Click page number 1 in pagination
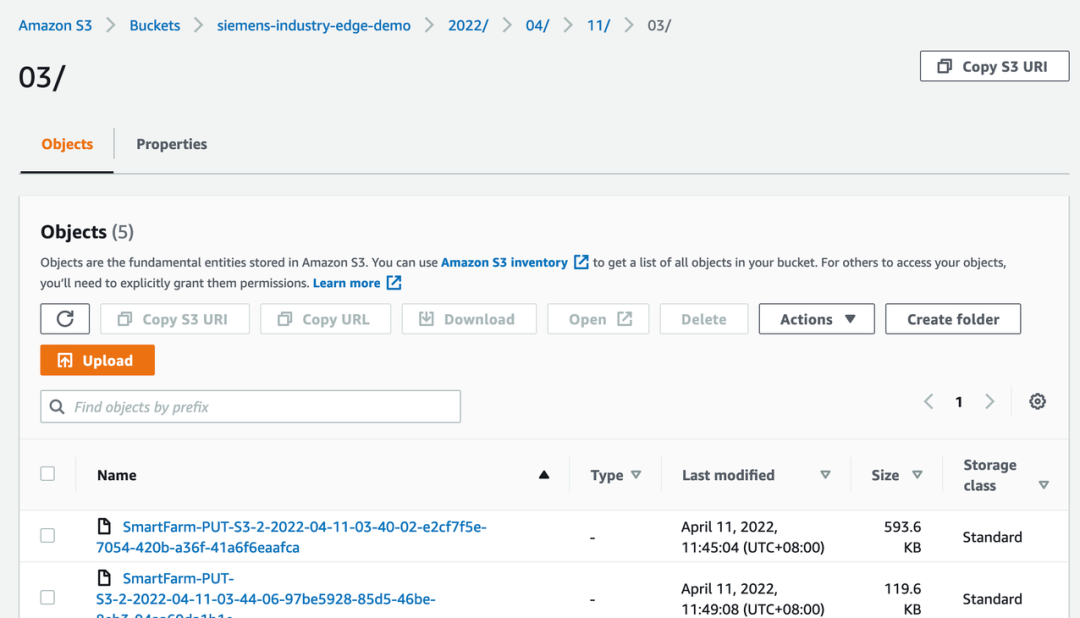The image size is (1080, 618). (x=959, y=402)
